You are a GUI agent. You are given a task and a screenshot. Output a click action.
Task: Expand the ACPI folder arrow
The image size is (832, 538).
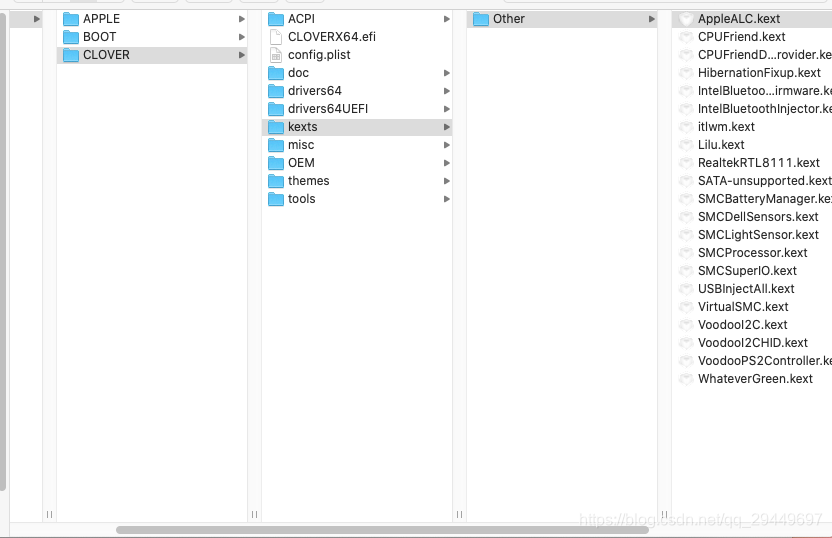pos(446,19)
